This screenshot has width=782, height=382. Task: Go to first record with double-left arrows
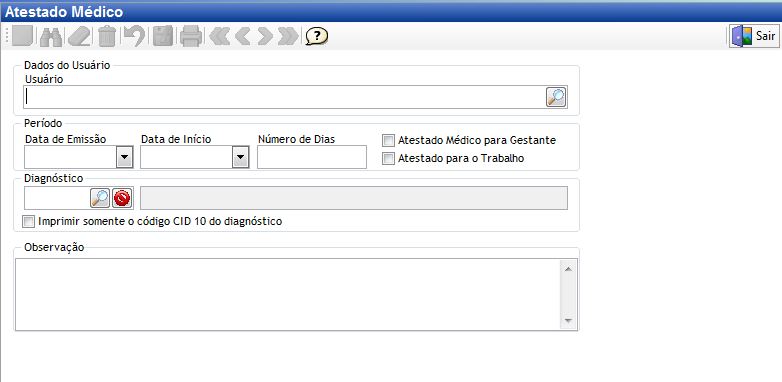click(x=219, y=36)
